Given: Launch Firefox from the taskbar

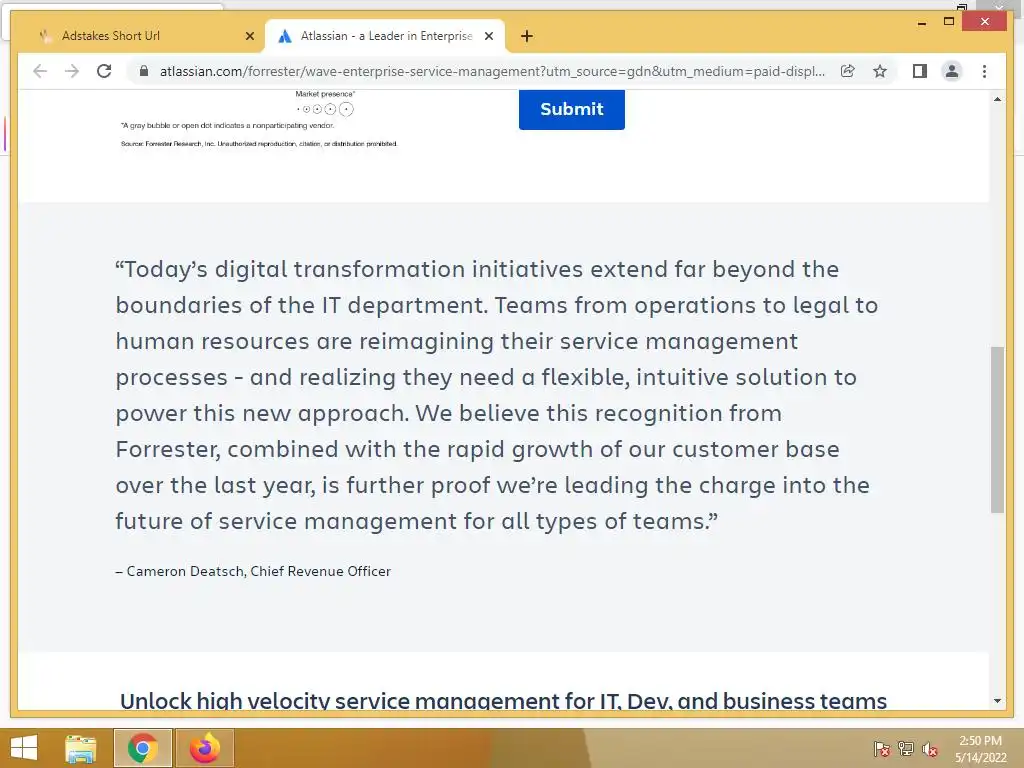Looking at the screenshot, I should click(204, 748).
